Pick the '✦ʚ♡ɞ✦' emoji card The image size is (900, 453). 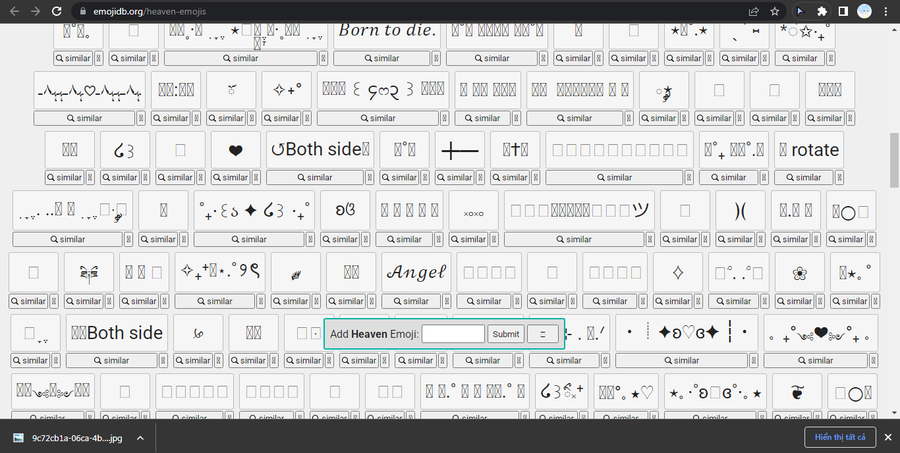tap(687, 332)
